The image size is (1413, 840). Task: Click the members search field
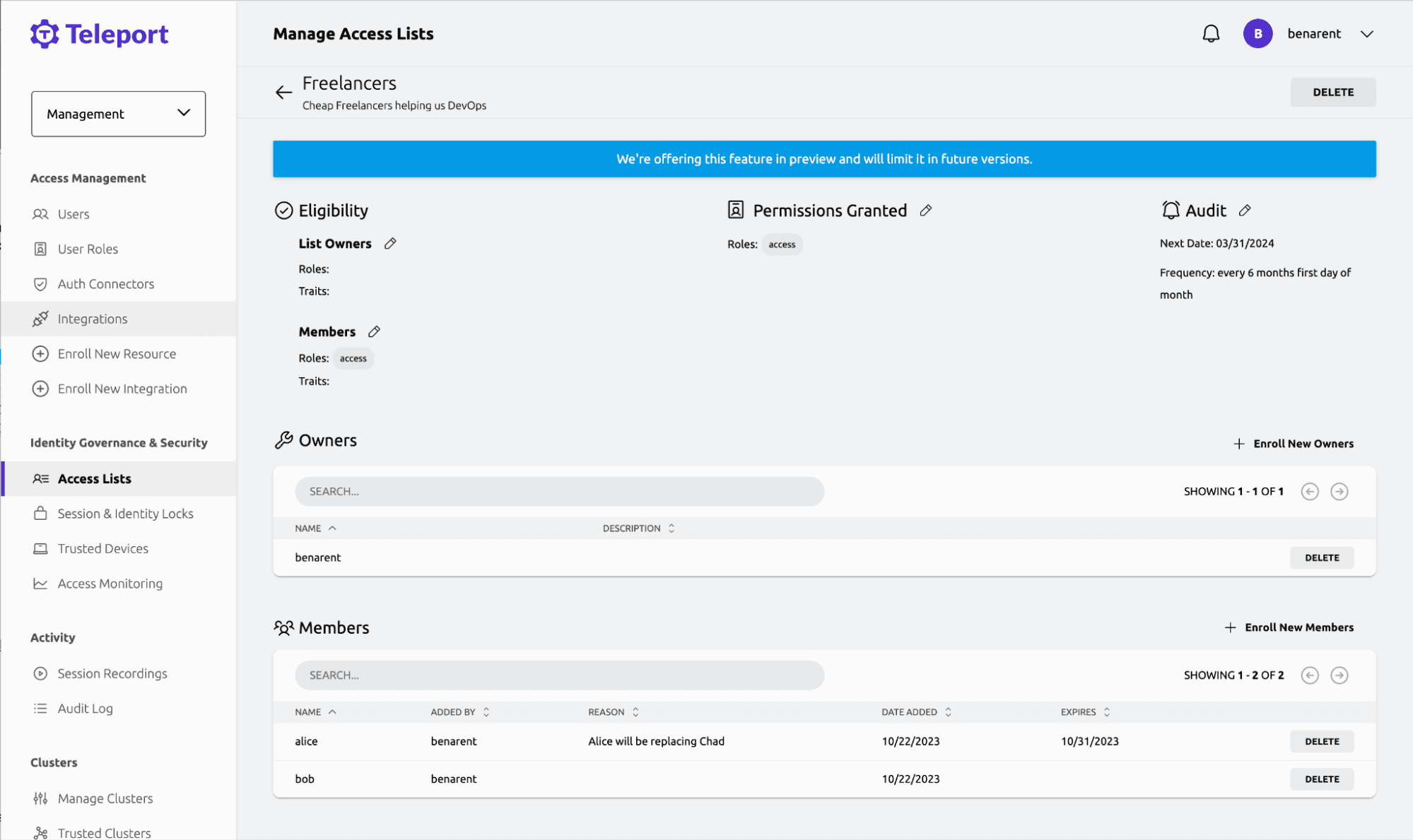pyautogui.click(x=558, y=675)
